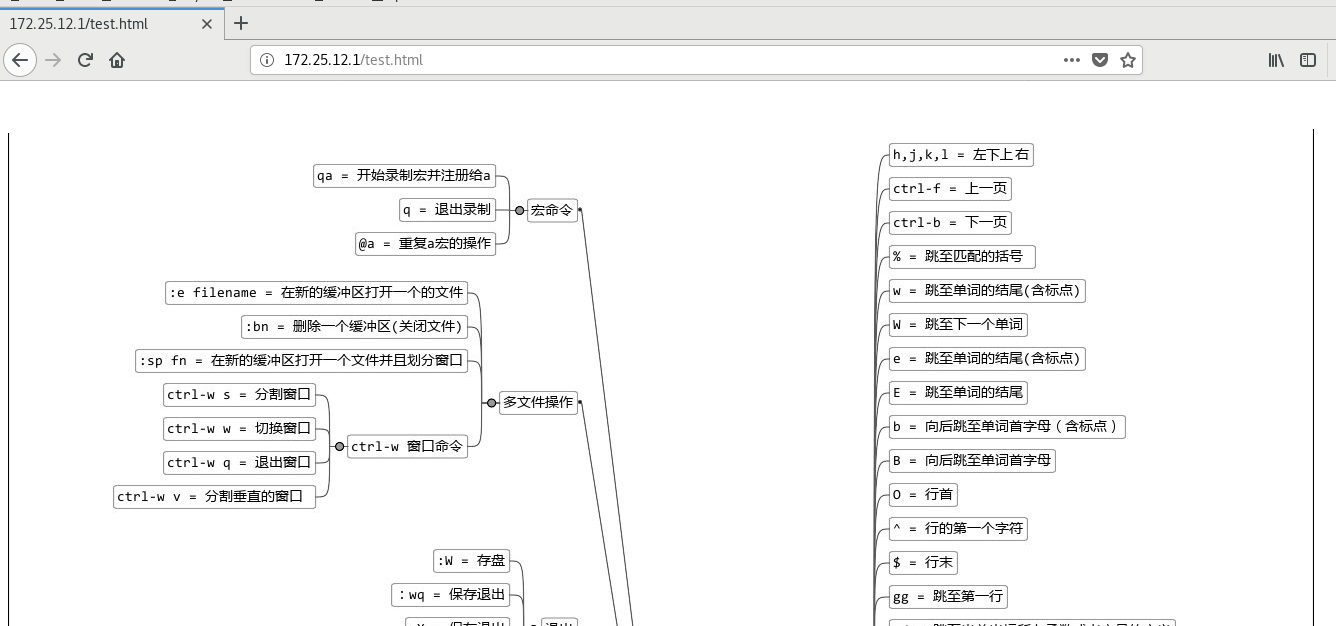The height and width of the screenshot is (626, 1336).
Task: Click the 'ctrl-w s = 分割窗口' node
Action: [239, 395]
